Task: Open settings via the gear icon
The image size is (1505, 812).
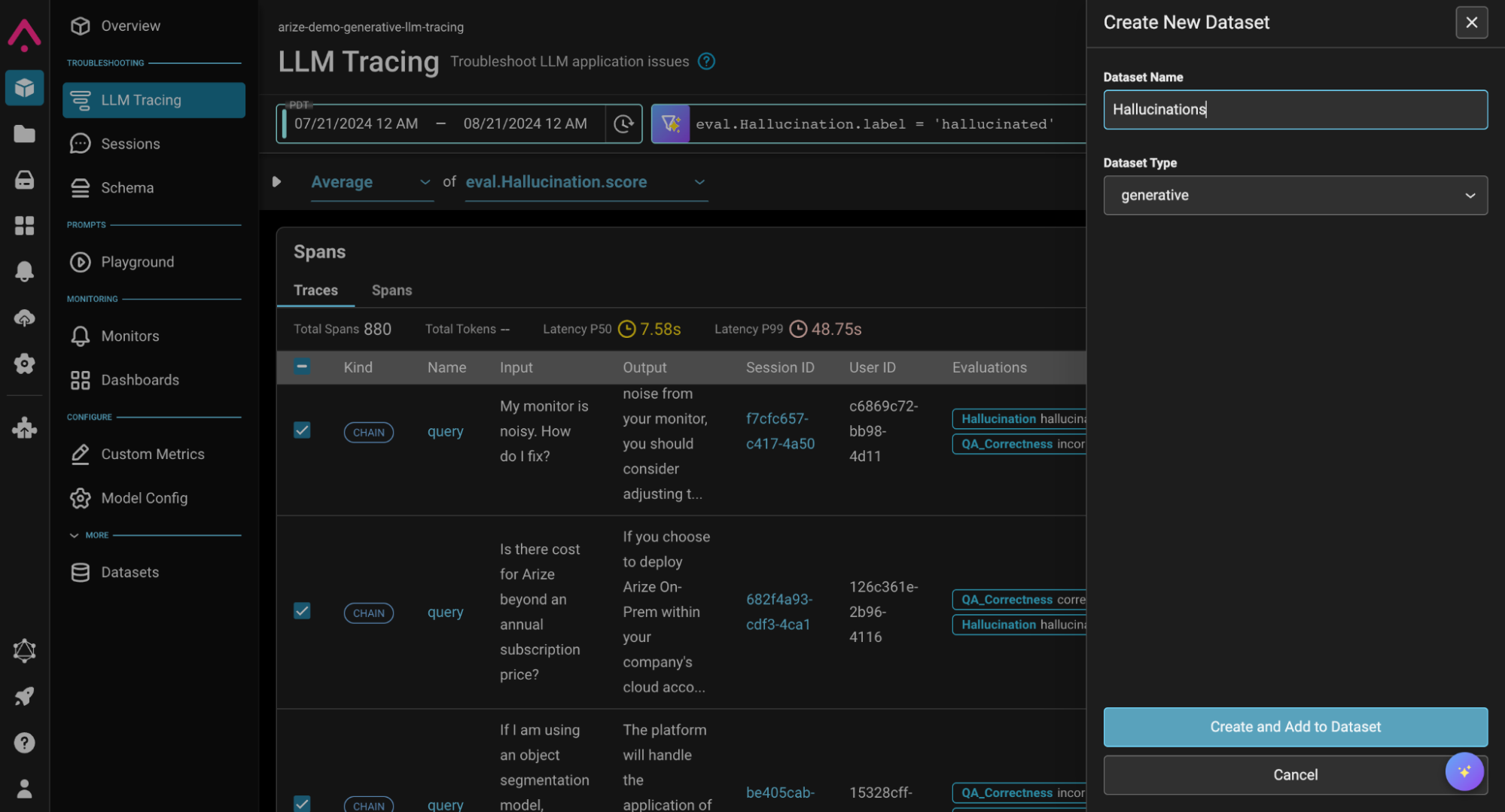Action: click(25, 364)
